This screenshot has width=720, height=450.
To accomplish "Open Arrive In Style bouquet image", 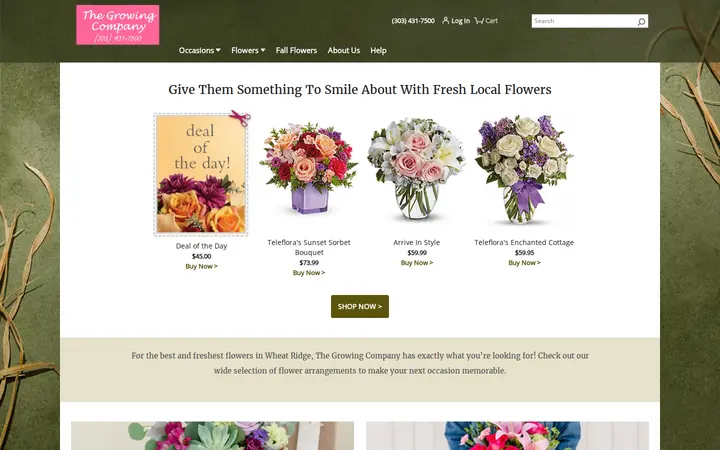I will pos(416,169).
